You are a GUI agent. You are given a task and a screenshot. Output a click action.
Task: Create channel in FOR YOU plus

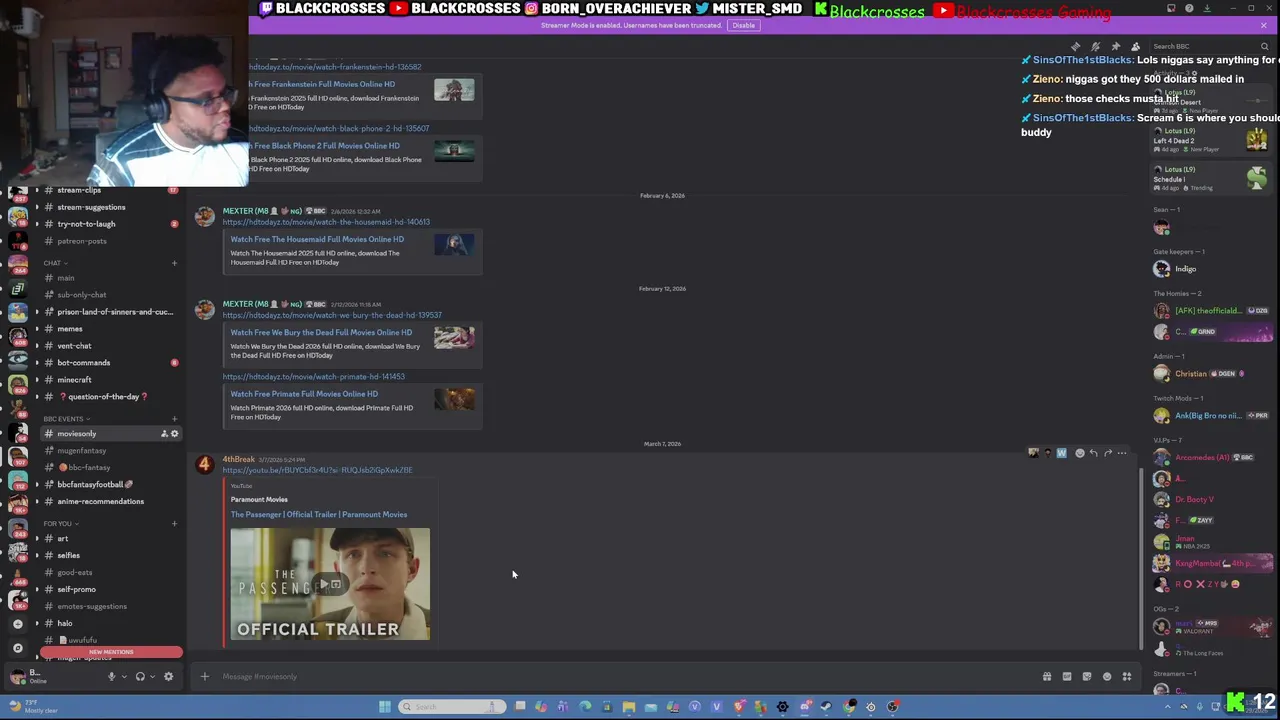(x=174, y=524)
